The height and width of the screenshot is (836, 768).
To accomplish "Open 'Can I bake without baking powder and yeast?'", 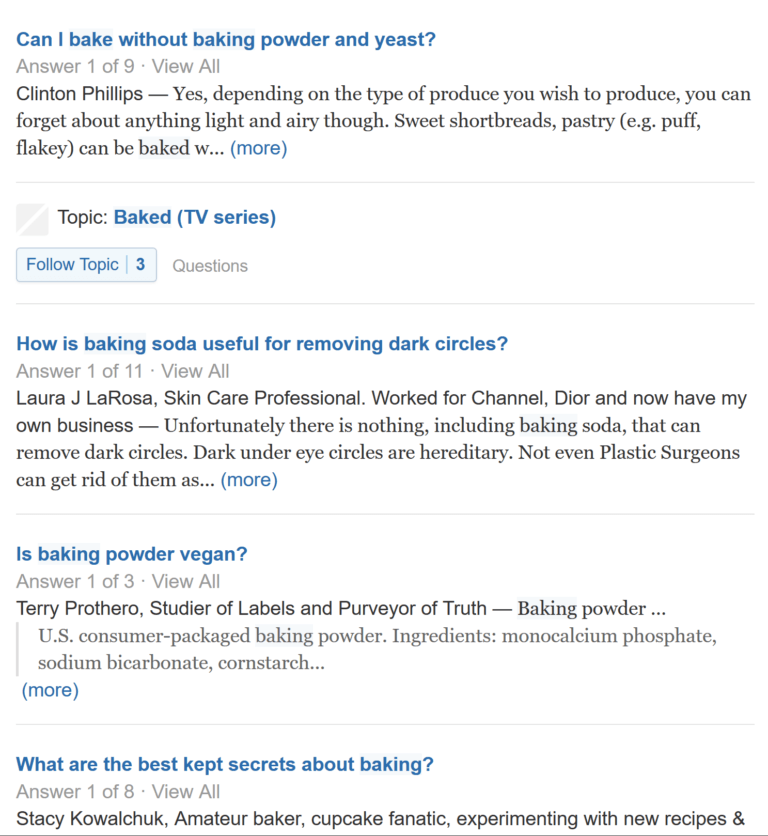I will pos(226,39).
